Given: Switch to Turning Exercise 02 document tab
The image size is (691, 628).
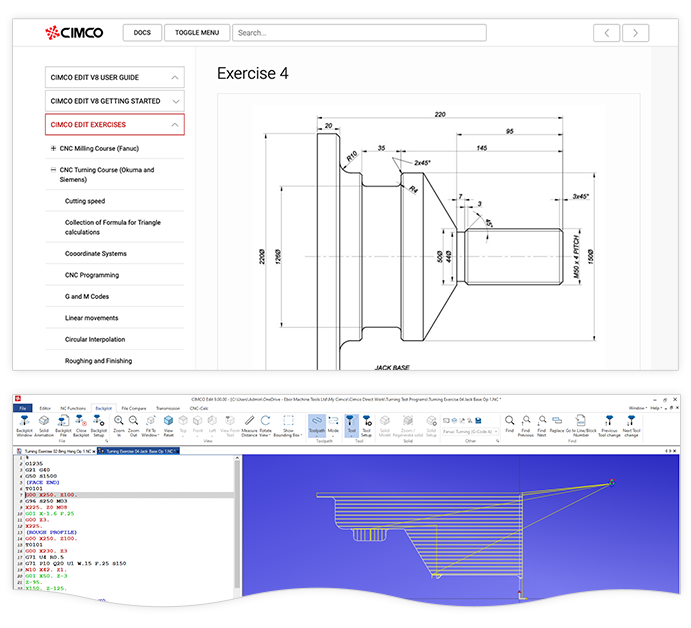Looking at the screenshot, I should pyautogui.click(x=56, y=451).
